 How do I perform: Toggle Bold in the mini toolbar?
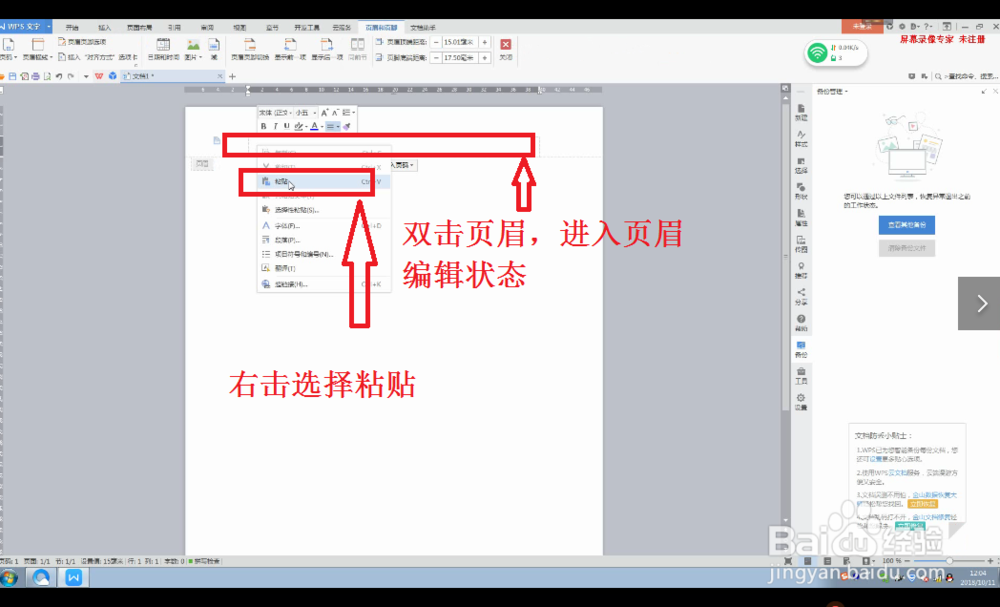(x=263, y=126)
